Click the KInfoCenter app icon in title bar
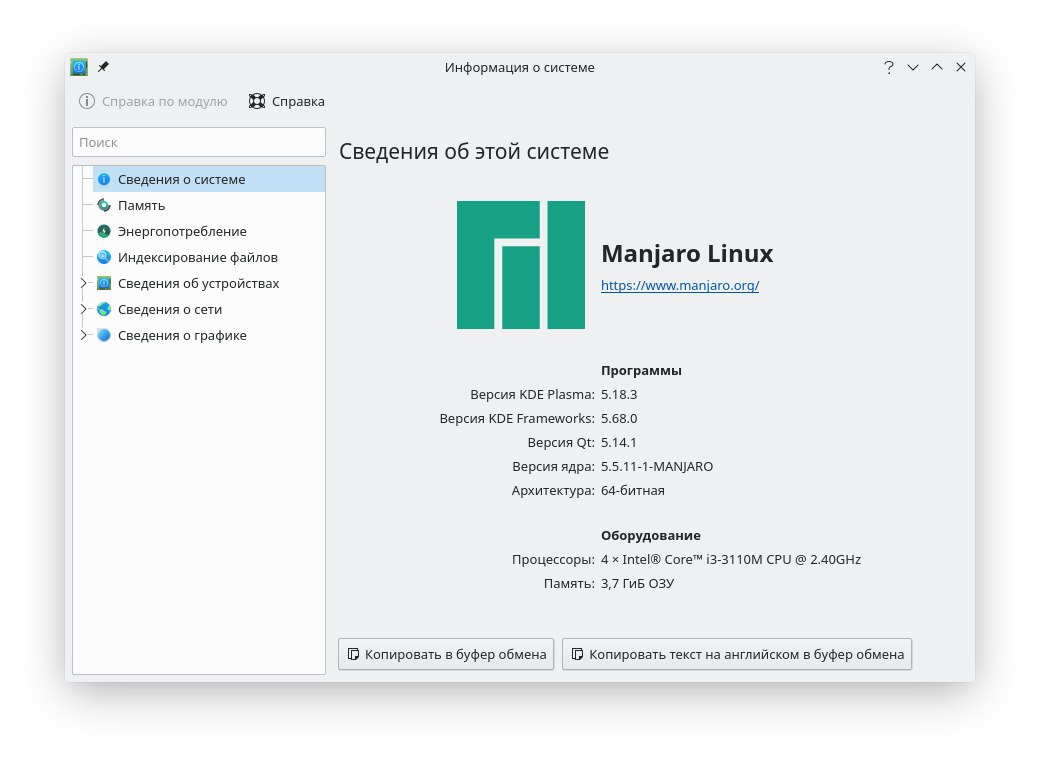 point(79,67)
